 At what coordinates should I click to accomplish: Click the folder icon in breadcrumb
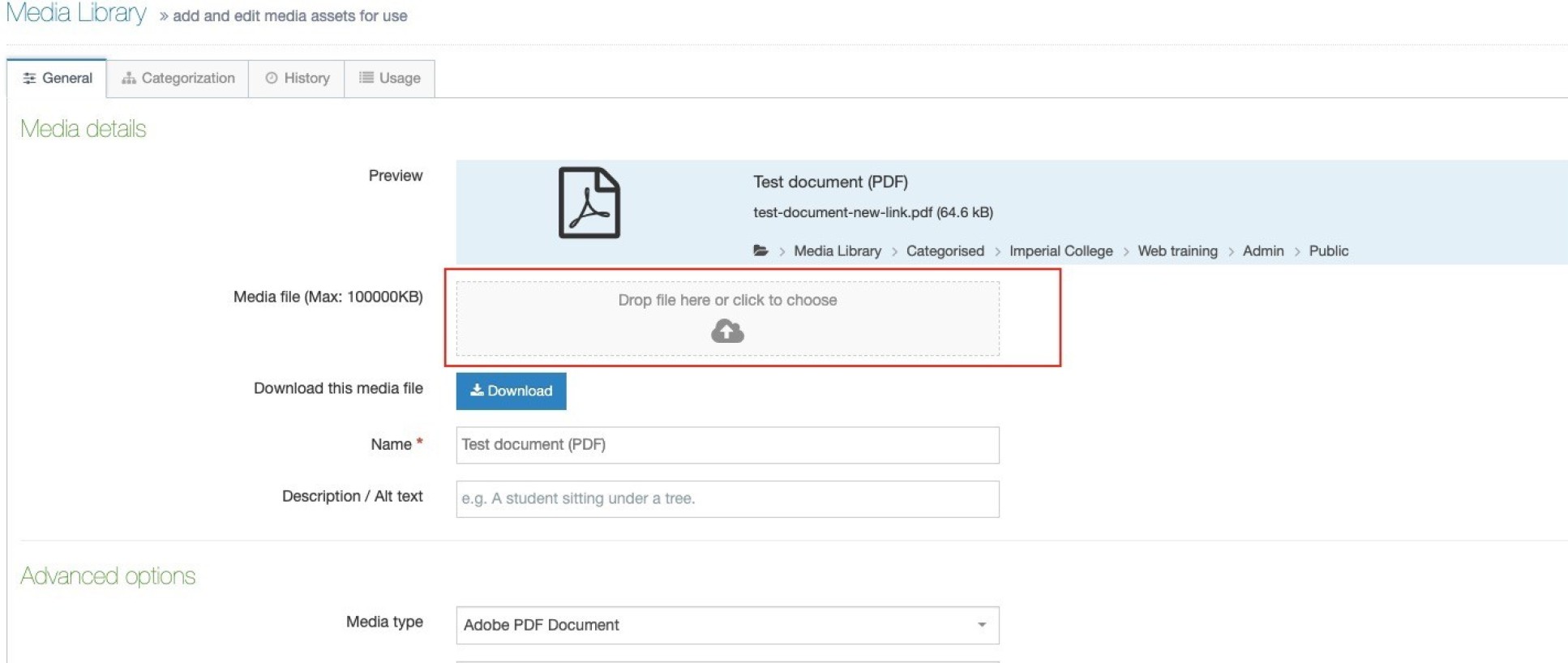pos(760,250)
